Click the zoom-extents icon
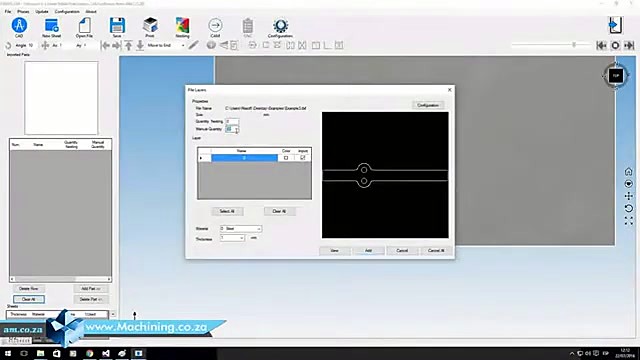Image resolution: width=640 pixels, height=360 pixels. (x=629, y=221)
